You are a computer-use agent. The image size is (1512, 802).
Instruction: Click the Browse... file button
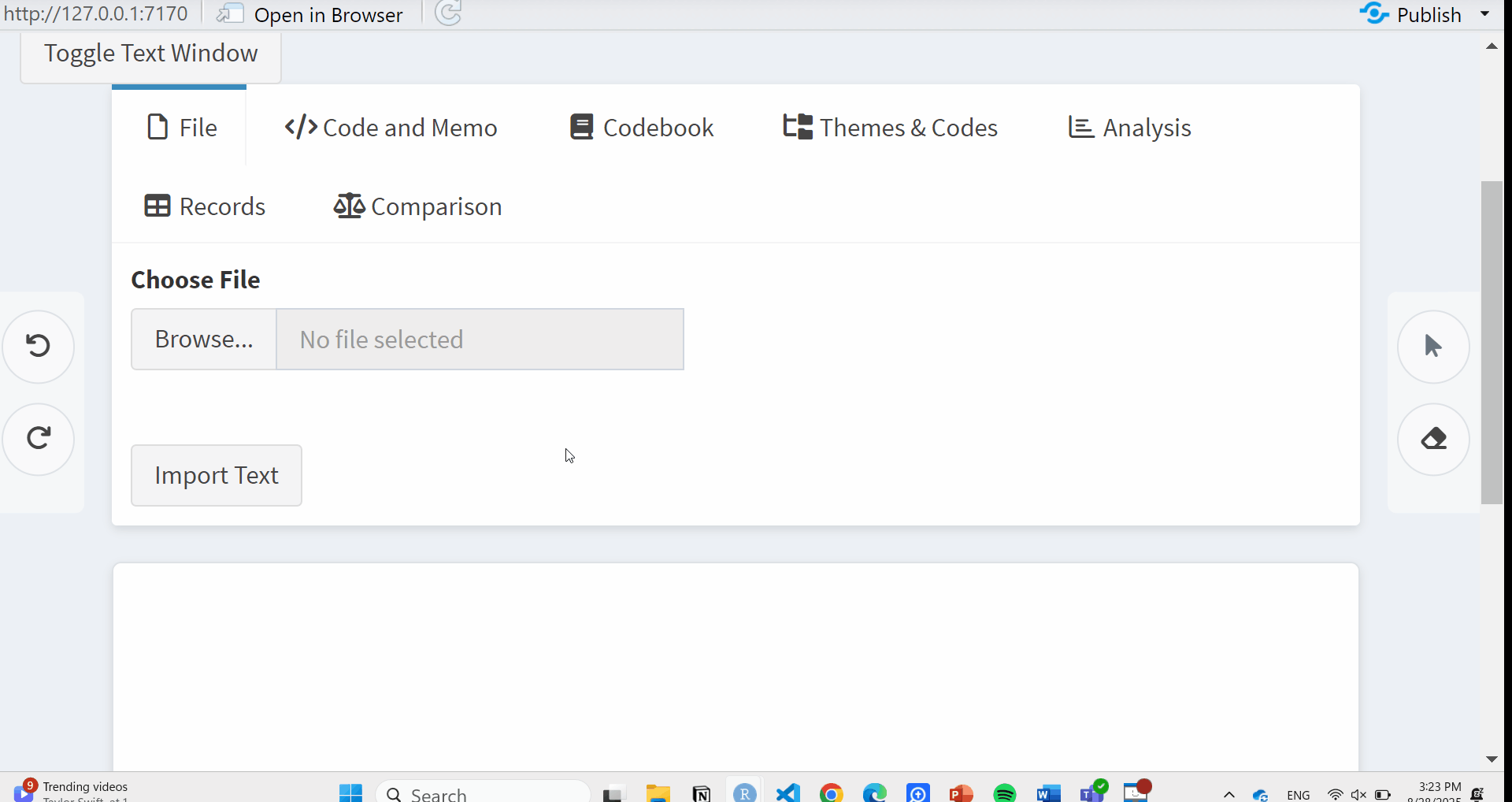tap(204, 339)
